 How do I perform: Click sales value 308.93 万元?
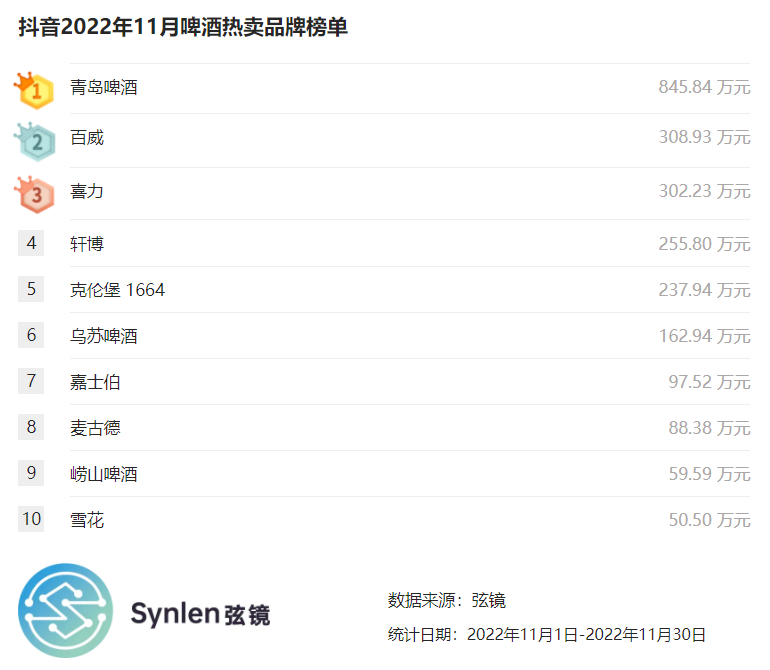704,137
